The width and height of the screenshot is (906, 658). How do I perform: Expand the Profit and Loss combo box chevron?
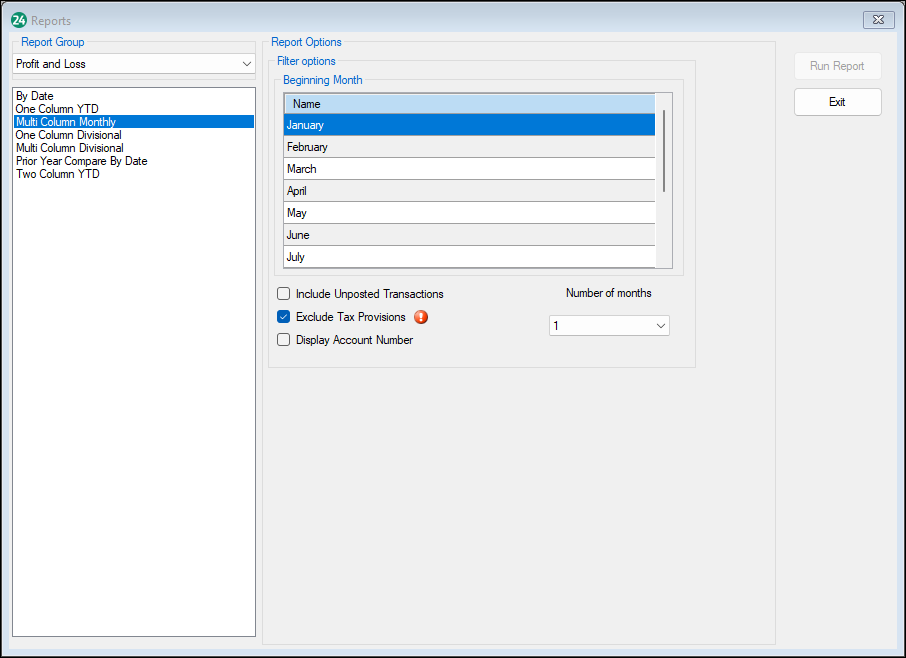coord(246,63)
